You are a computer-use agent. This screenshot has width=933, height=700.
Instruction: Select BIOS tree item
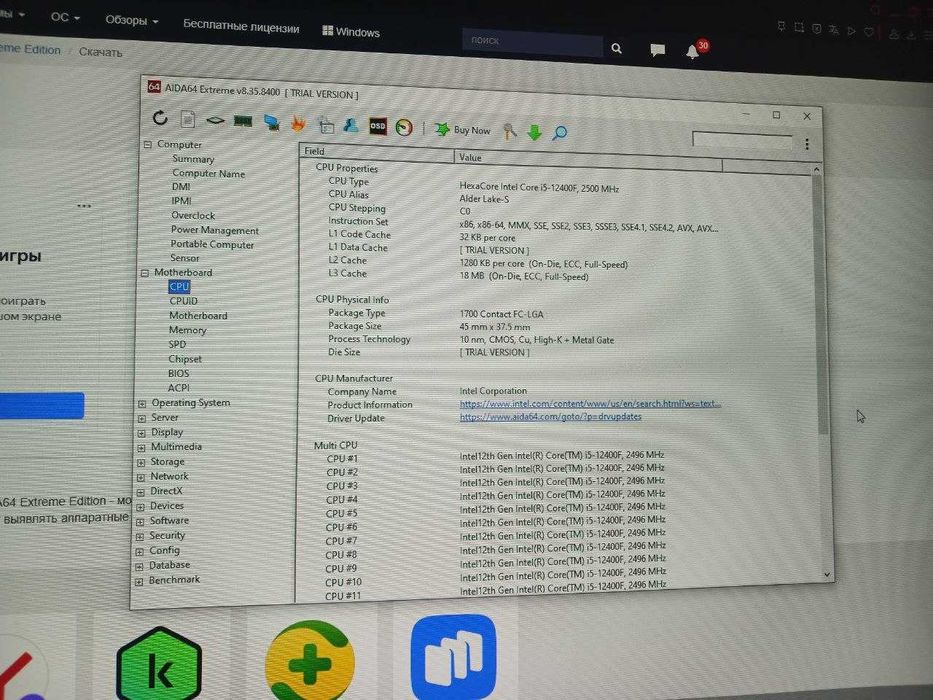(x=179, y=373)
